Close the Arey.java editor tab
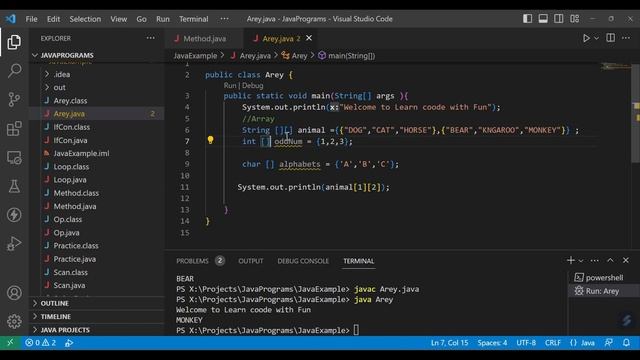This screenshot has height=360, width=640. [x=309, y=38]
